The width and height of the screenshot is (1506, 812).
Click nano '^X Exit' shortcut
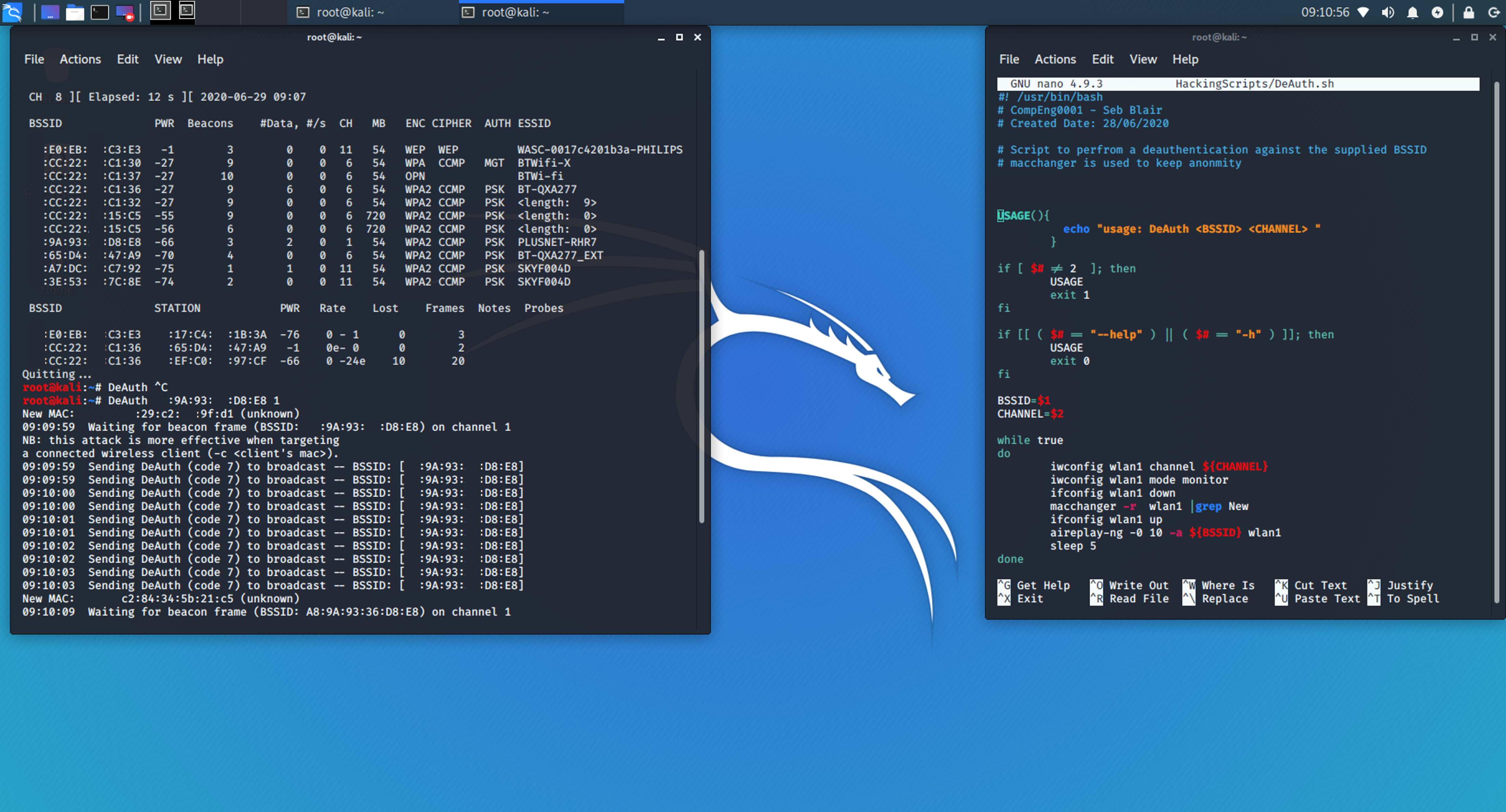1020,598
